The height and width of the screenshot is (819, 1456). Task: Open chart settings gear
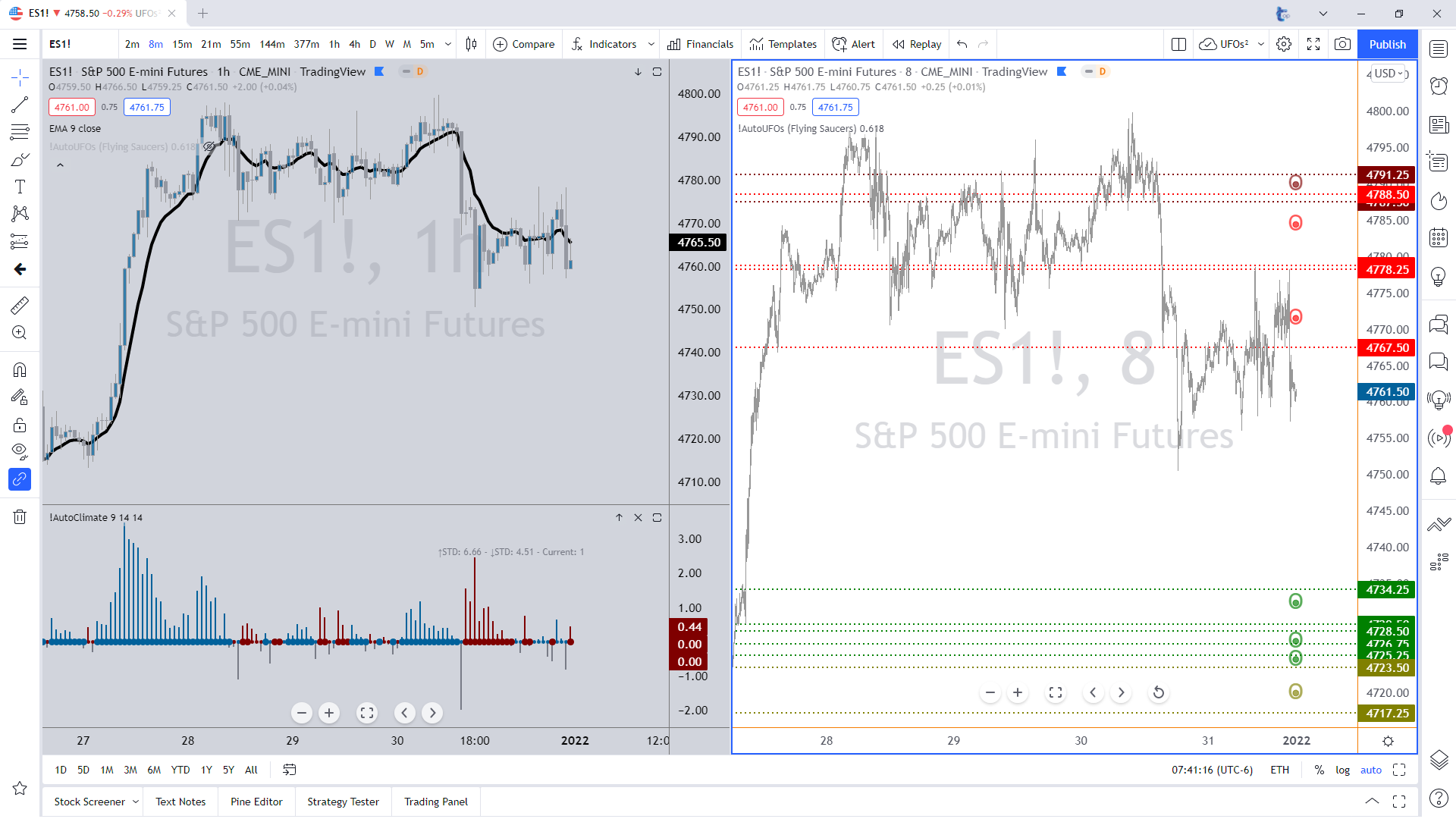[1284, 44]
